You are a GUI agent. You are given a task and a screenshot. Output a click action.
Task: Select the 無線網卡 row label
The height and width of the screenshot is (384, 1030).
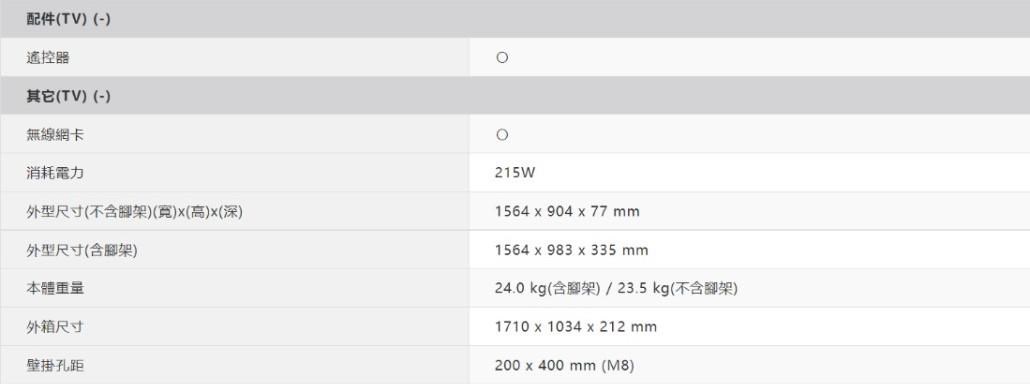pyautogui.click(x=55, y=135)
